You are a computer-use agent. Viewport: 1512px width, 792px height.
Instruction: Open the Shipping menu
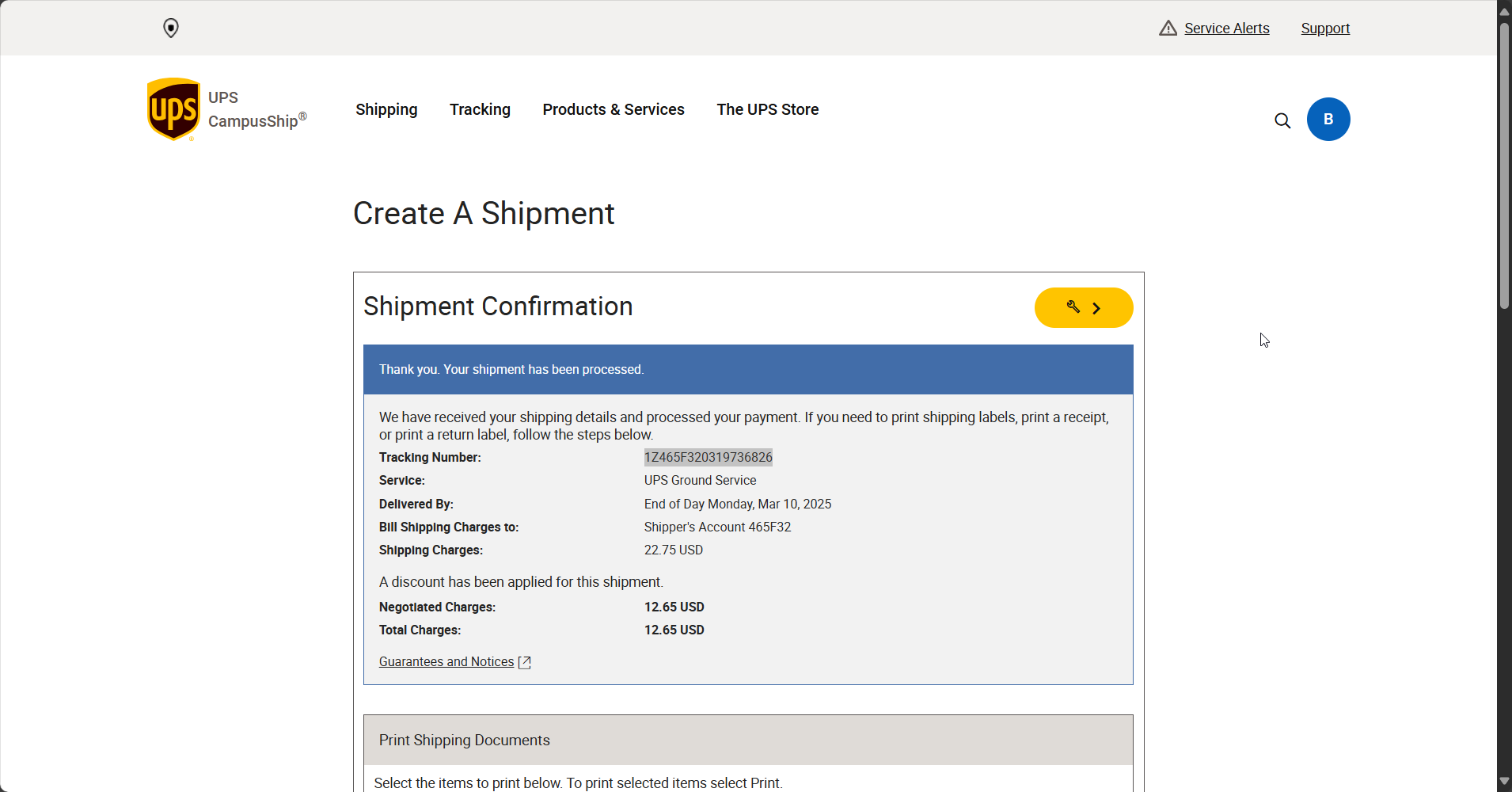tap(386, 109)
